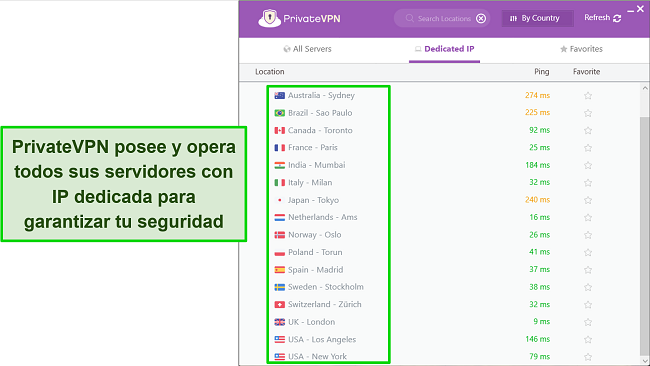The height and width of the screenshot is (366, 650).
Task: Favorite the Canada - Toronto star
Action: coord(587,131)
